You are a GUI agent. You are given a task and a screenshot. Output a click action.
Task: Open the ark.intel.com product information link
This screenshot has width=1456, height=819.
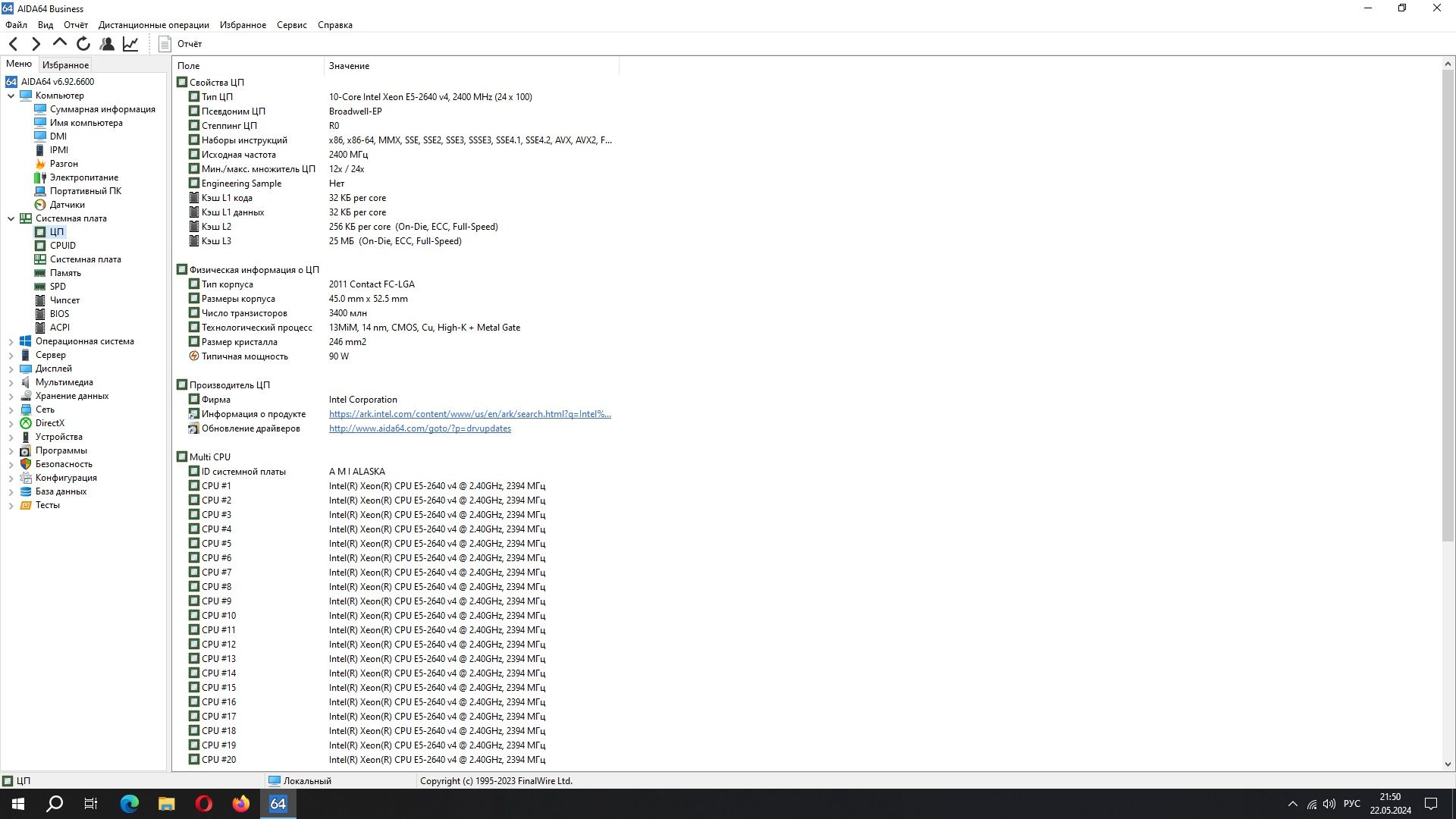469,414
